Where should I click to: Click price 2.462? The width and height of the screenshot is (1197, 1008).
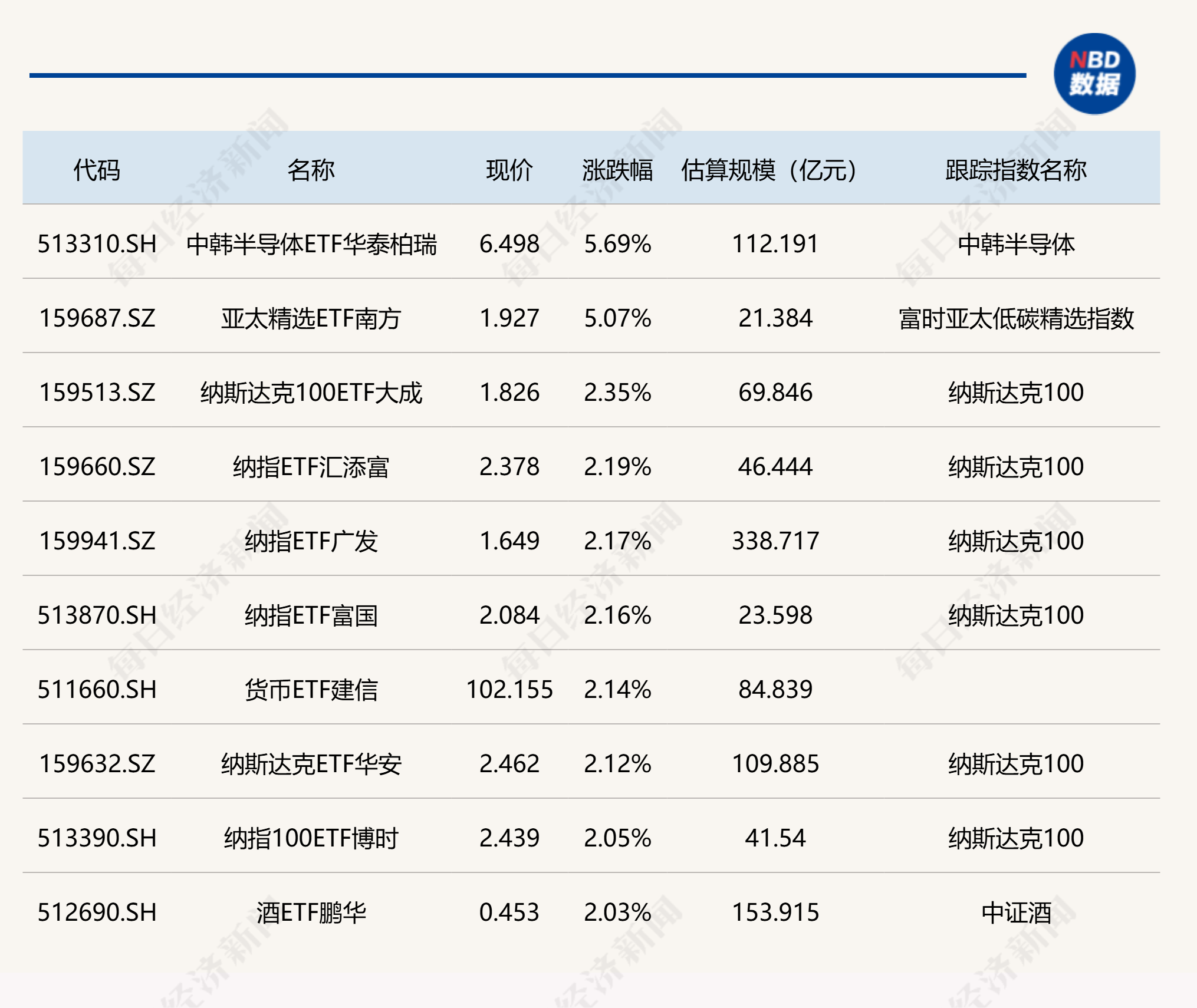[x=509, y=764]
